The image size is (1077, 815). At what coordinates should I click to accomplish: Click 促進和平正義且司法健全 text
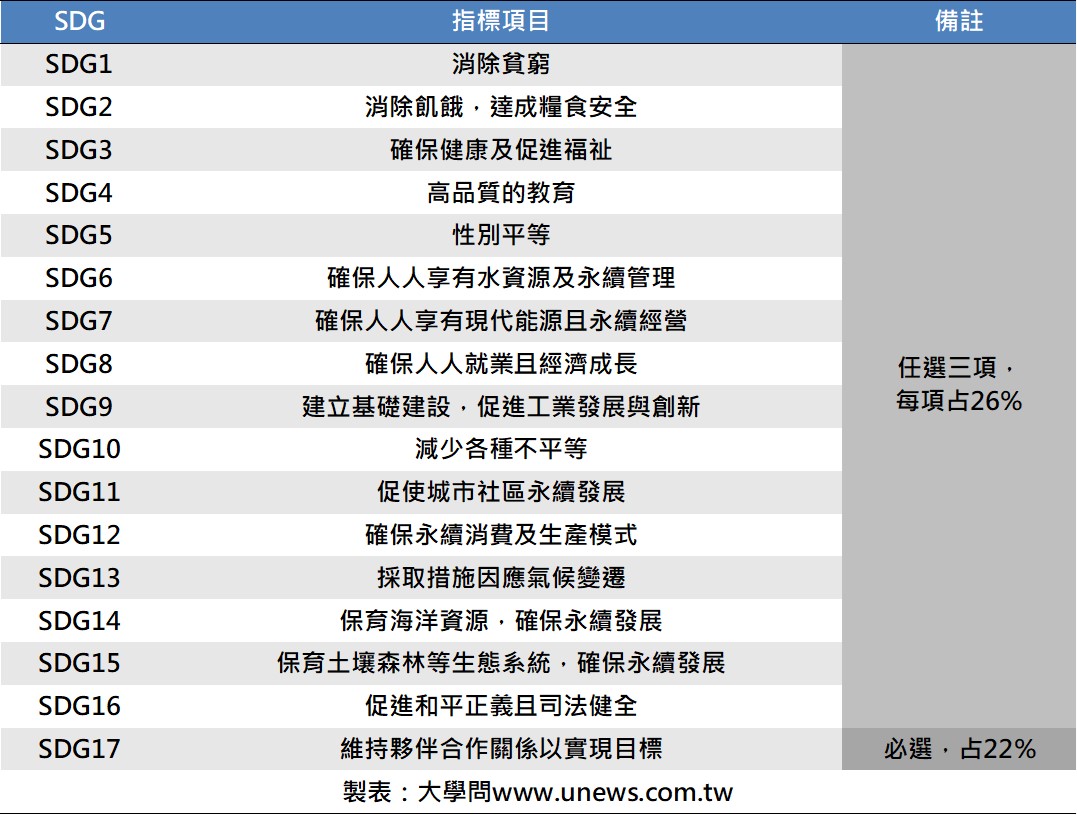click(x=501, y=706)
